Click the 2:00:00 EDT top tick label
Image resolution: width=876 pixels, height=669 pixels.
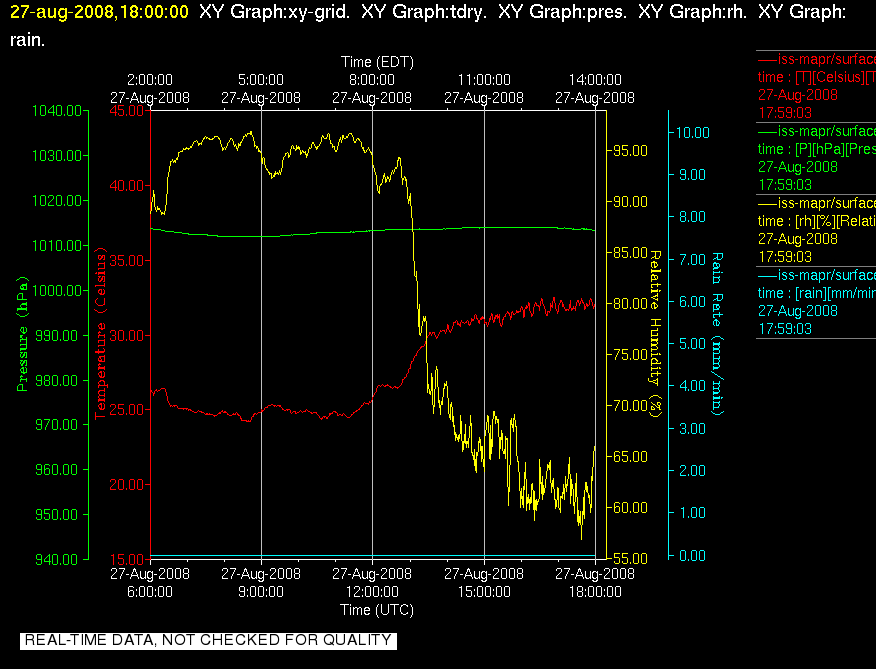click(x=150, y=80)
